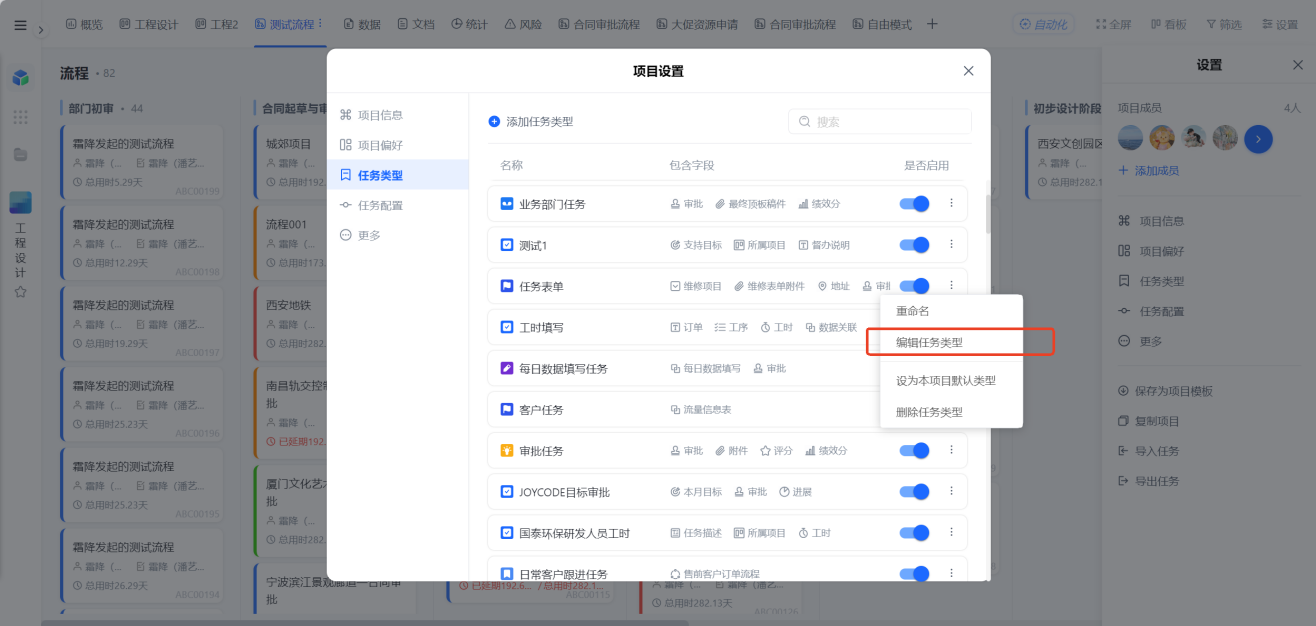Click the 搜索 input field
The image size is (1316, 626).
click(879, 122)
